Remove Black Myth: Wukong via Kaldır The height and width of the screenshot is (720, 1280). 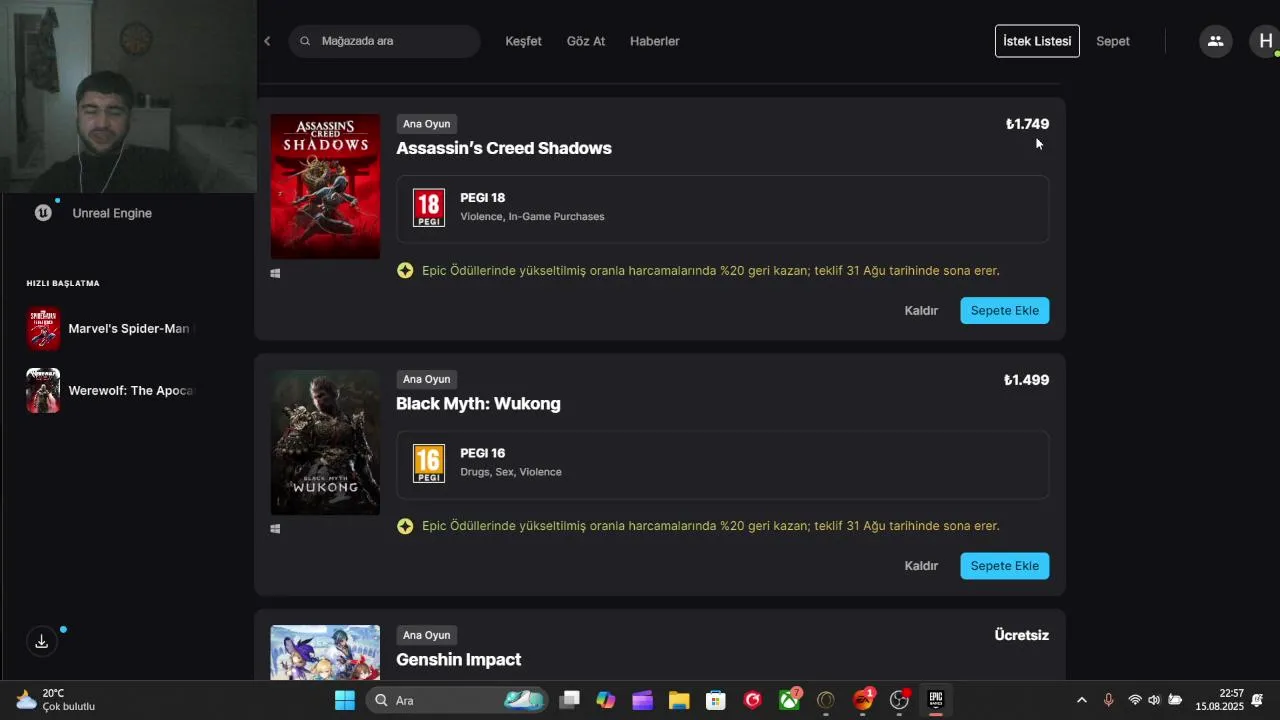coord(921,566)
